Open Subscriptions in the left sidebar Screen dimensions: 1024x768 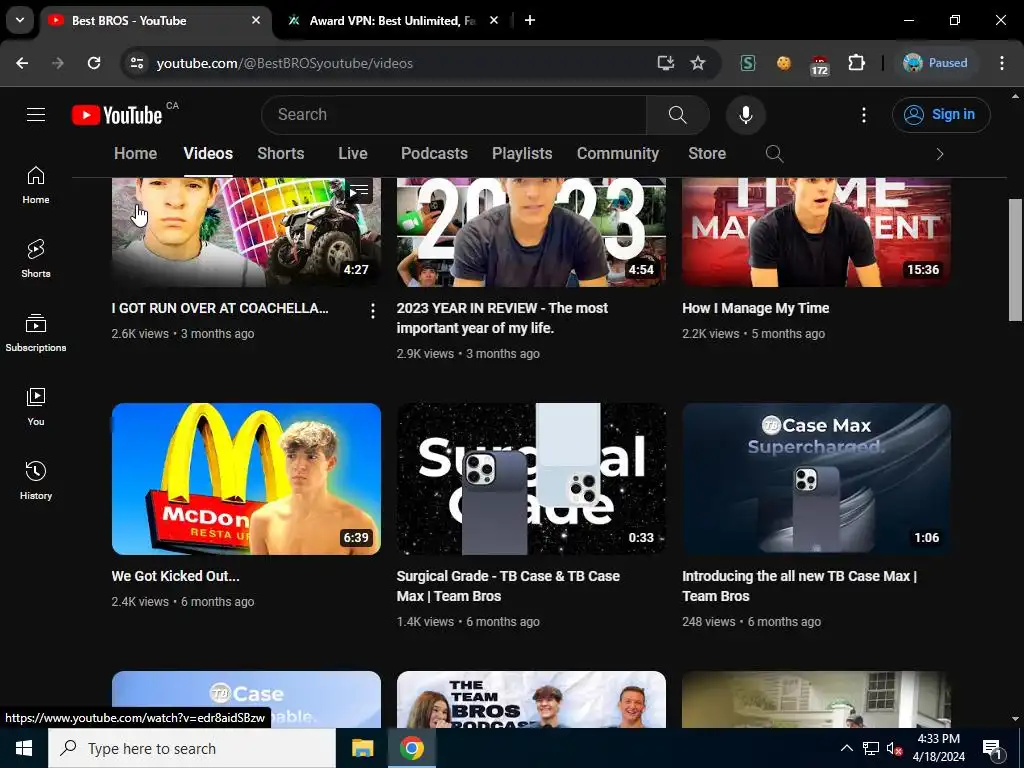click(36, 332)
